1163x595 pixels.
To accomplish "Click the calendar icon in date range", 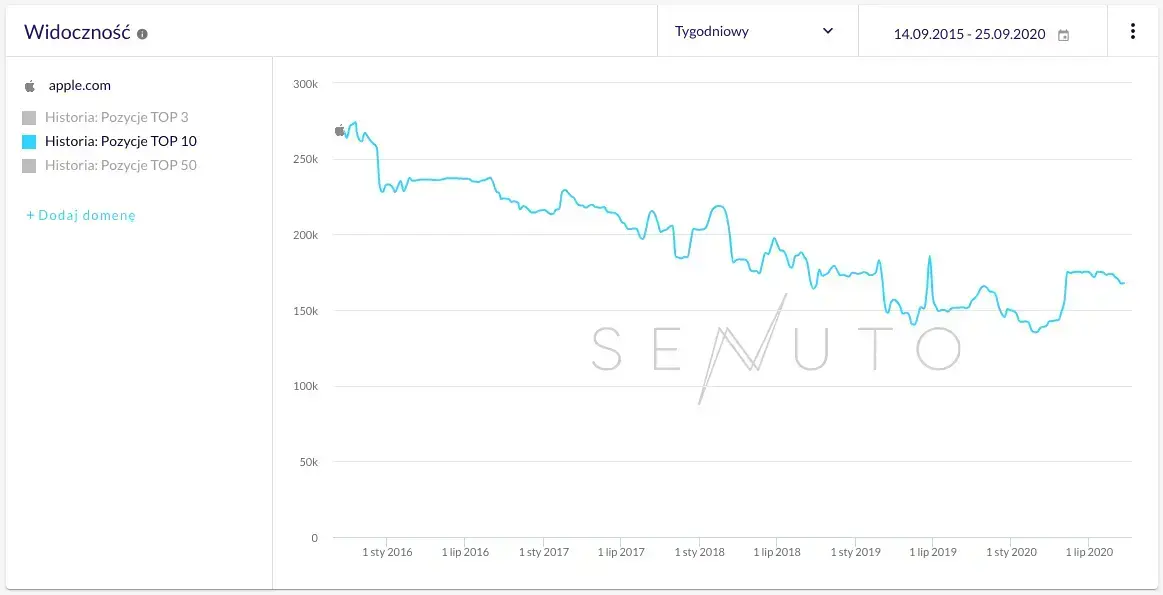I will click(1064, 35).
